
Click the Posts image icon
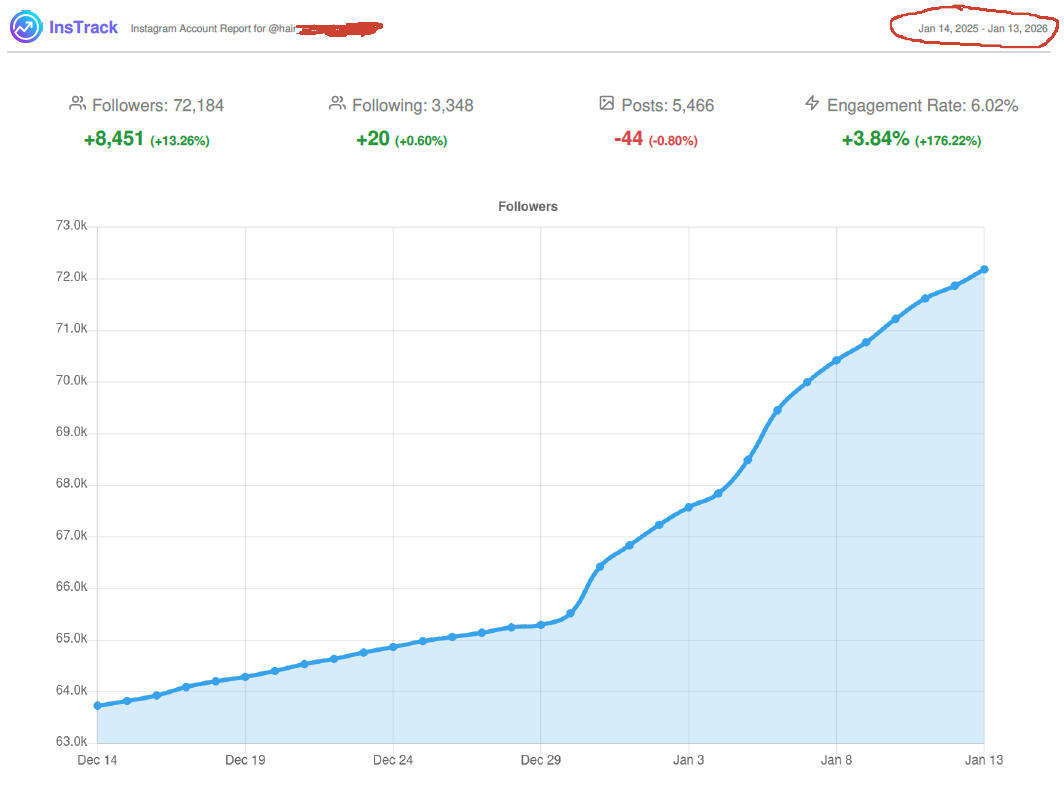click(x=607, y=102)
